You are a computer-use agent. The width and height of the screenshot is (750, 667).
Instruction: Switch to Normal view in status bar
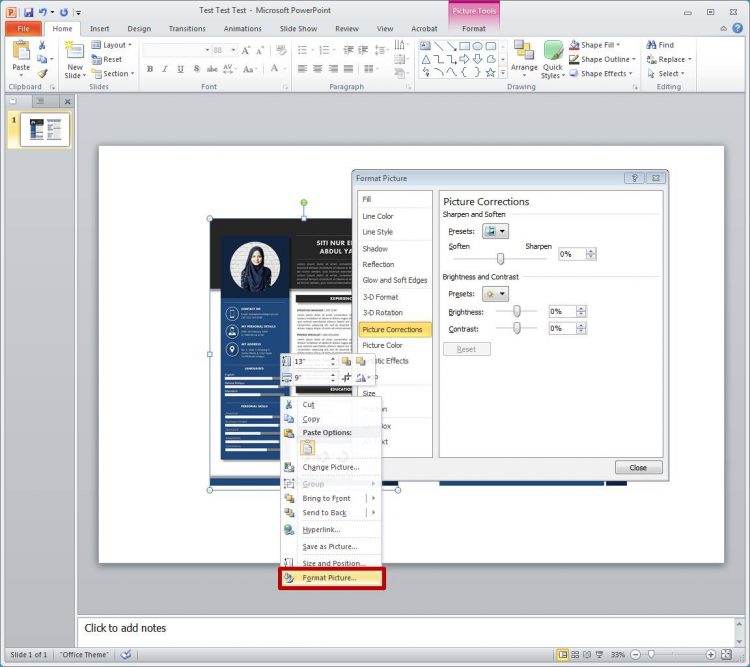[x=564, y=654]
